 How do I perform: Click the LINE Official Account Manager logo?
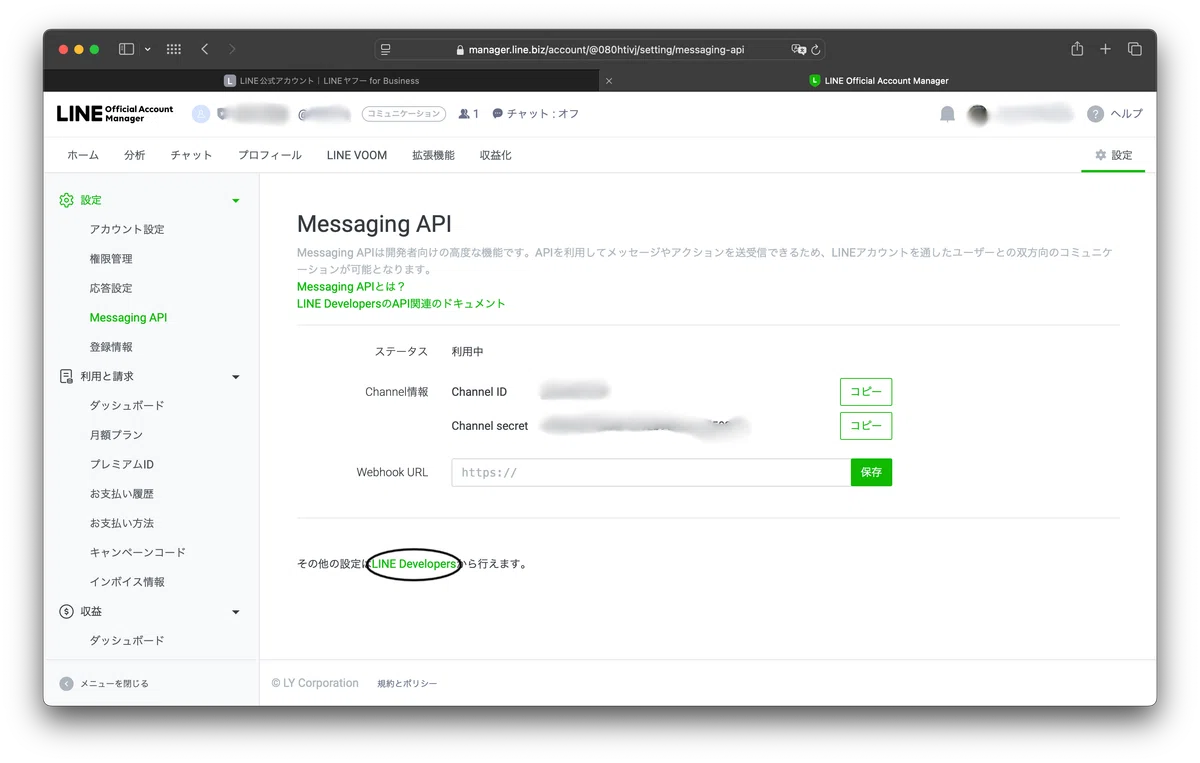click(115, 114)
